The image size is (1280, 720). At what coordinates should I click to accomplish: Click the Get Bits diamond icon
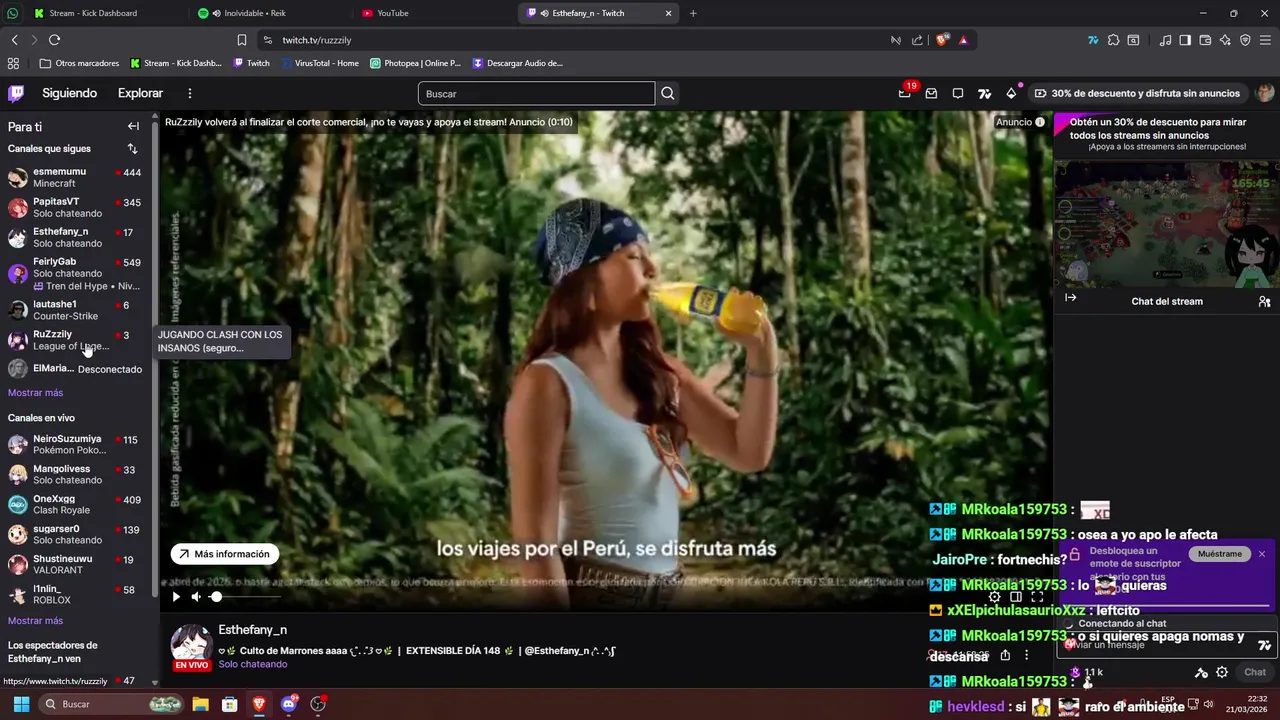pos(1011,93)
